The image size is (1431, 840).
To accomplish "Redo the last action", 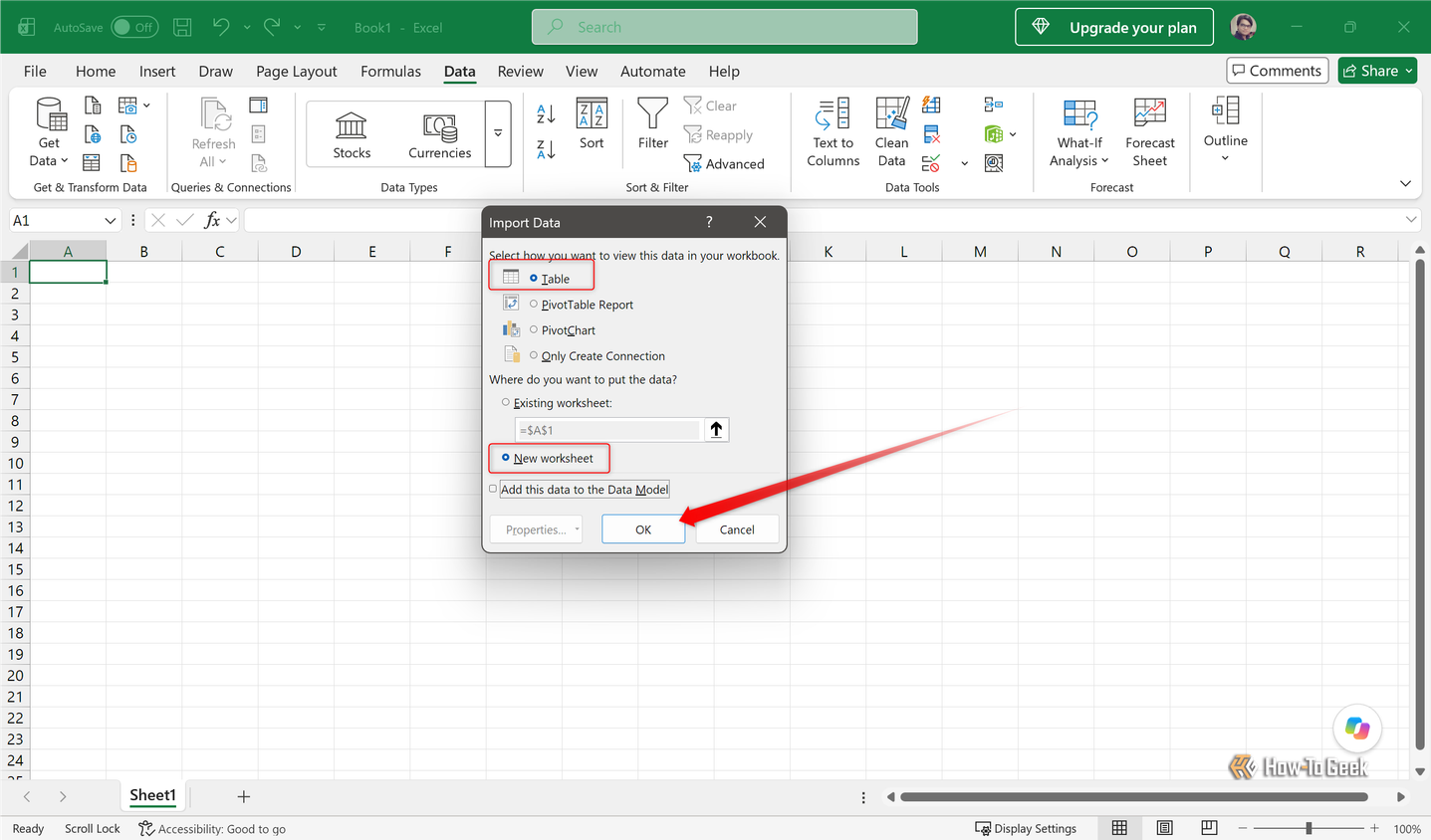I will pyautogui.click(x=272, y=27).
